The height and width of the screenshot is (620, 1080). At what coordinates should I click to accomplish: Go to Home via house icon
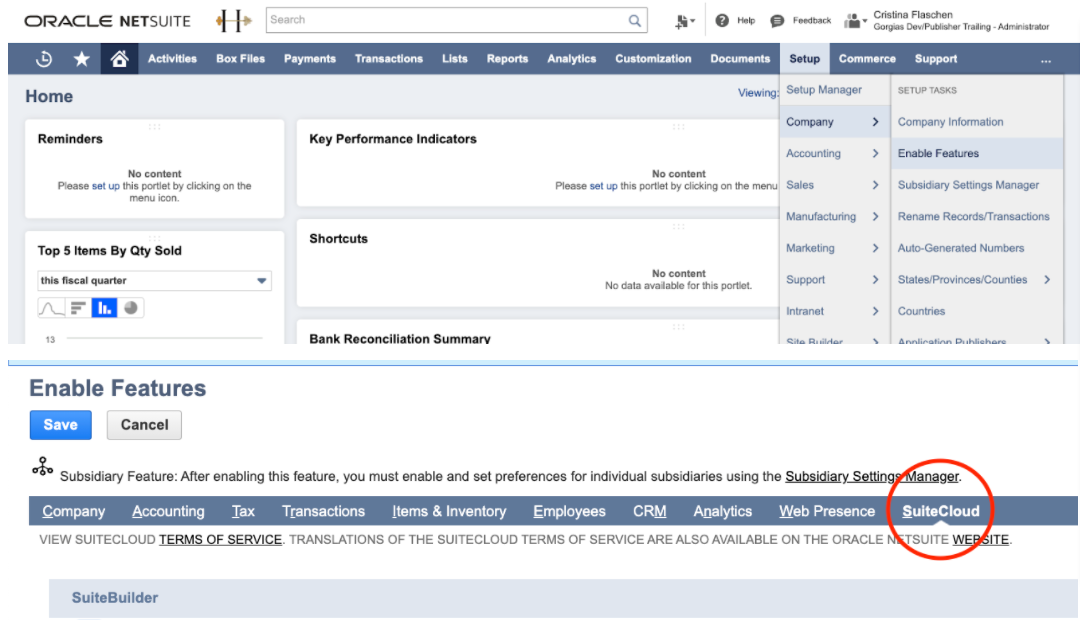pyautogui.click(x=119, y=59)
